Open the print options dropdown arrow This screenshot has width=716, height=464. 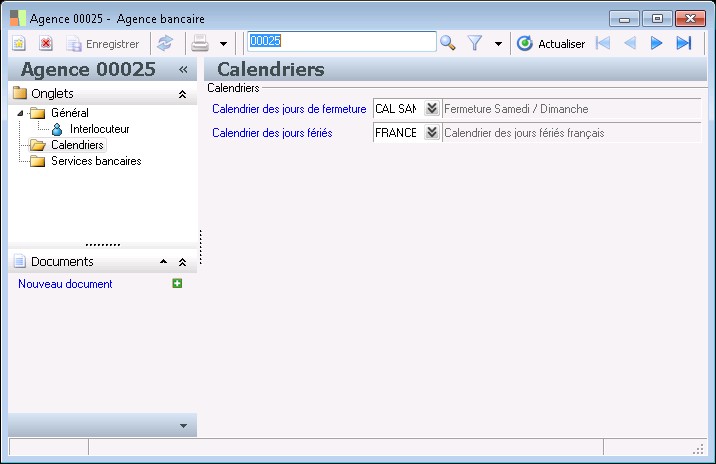223,44
